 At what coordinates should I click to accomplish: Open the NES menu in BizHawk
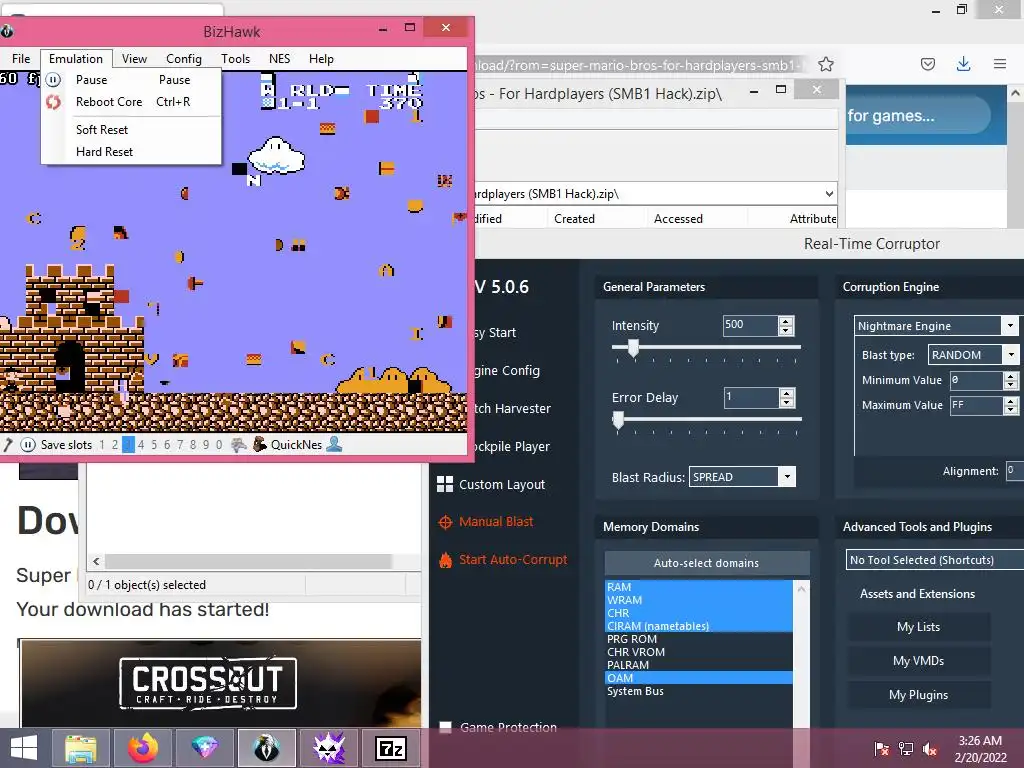tap(280, 59)
